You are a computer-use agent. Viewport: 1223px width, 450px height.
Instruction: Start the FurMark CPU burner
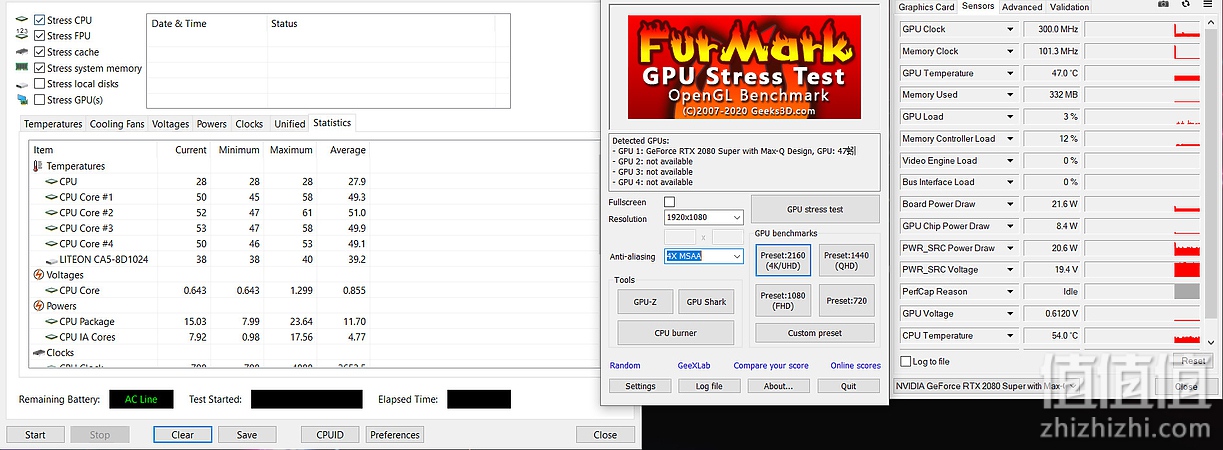pos(676,333)
